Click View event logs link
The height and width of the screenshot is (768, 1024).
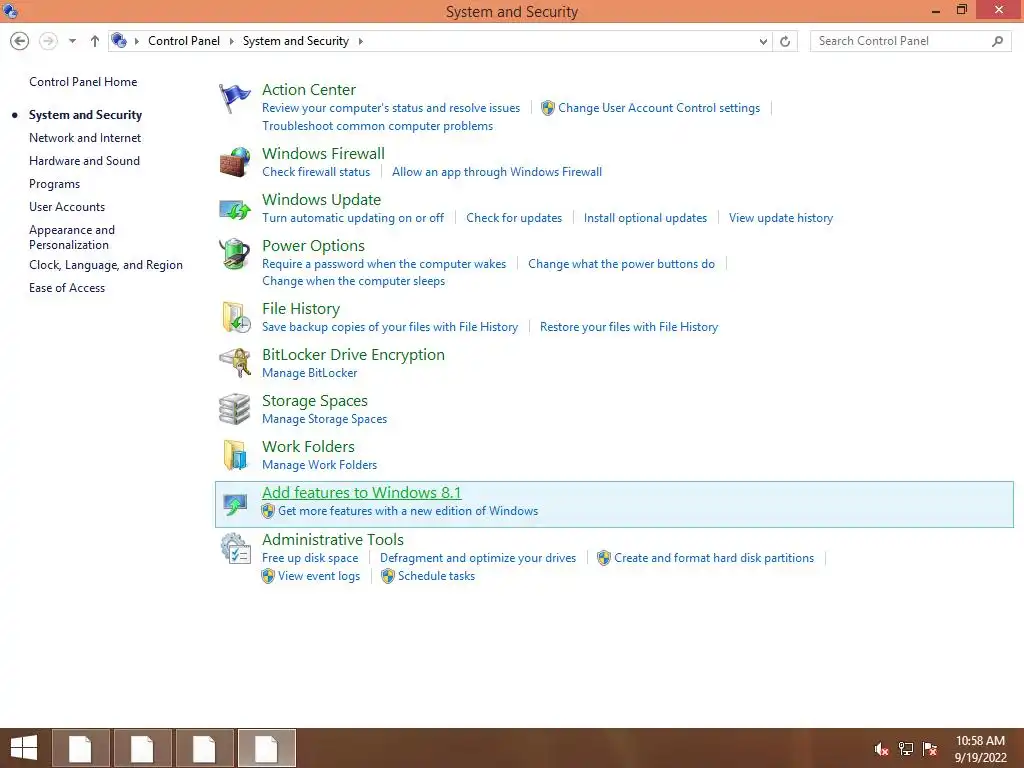click(x=319, y=576)
